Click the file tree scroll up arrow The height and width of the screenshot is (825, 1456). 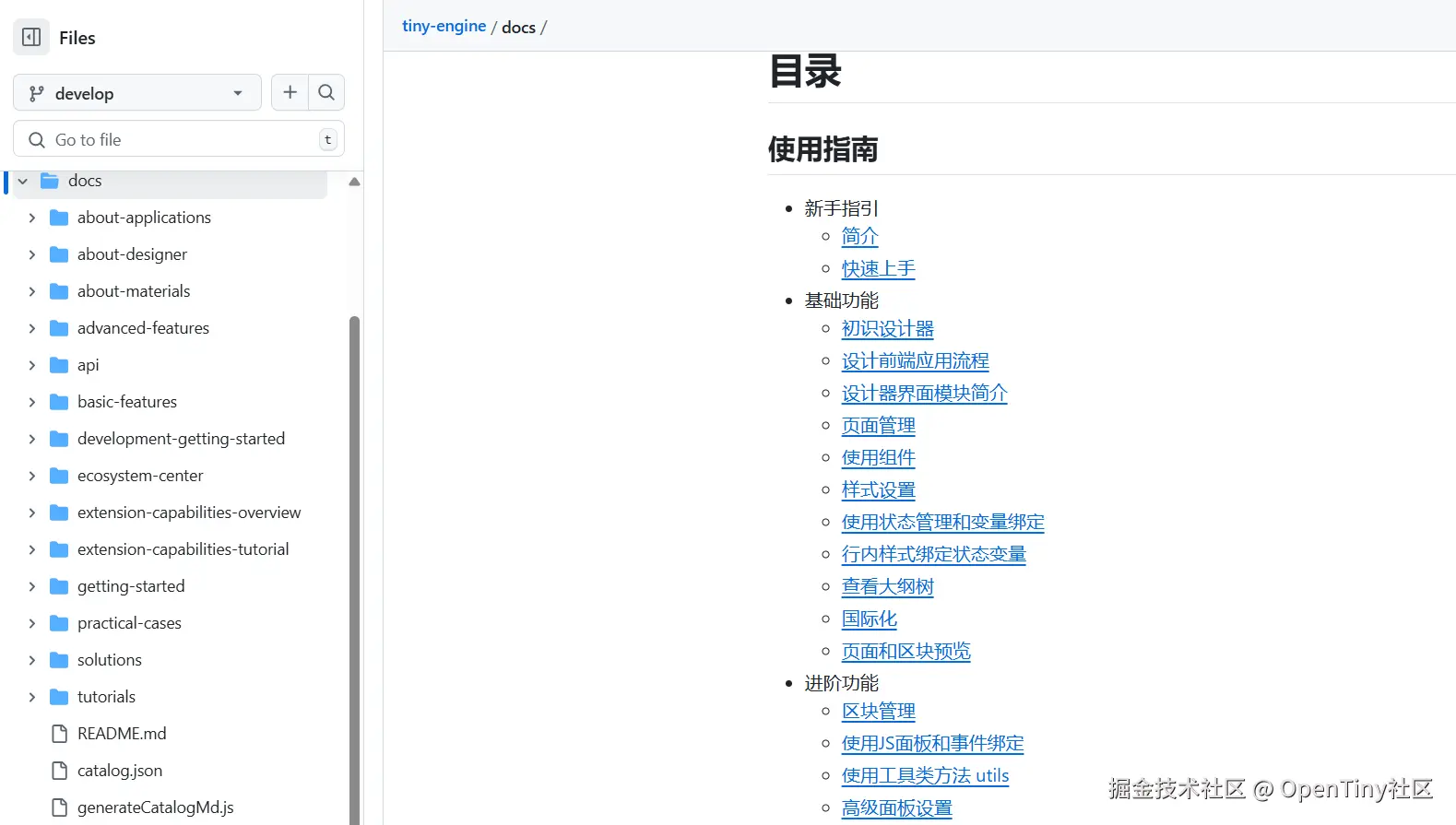click(x=354, y=182)
